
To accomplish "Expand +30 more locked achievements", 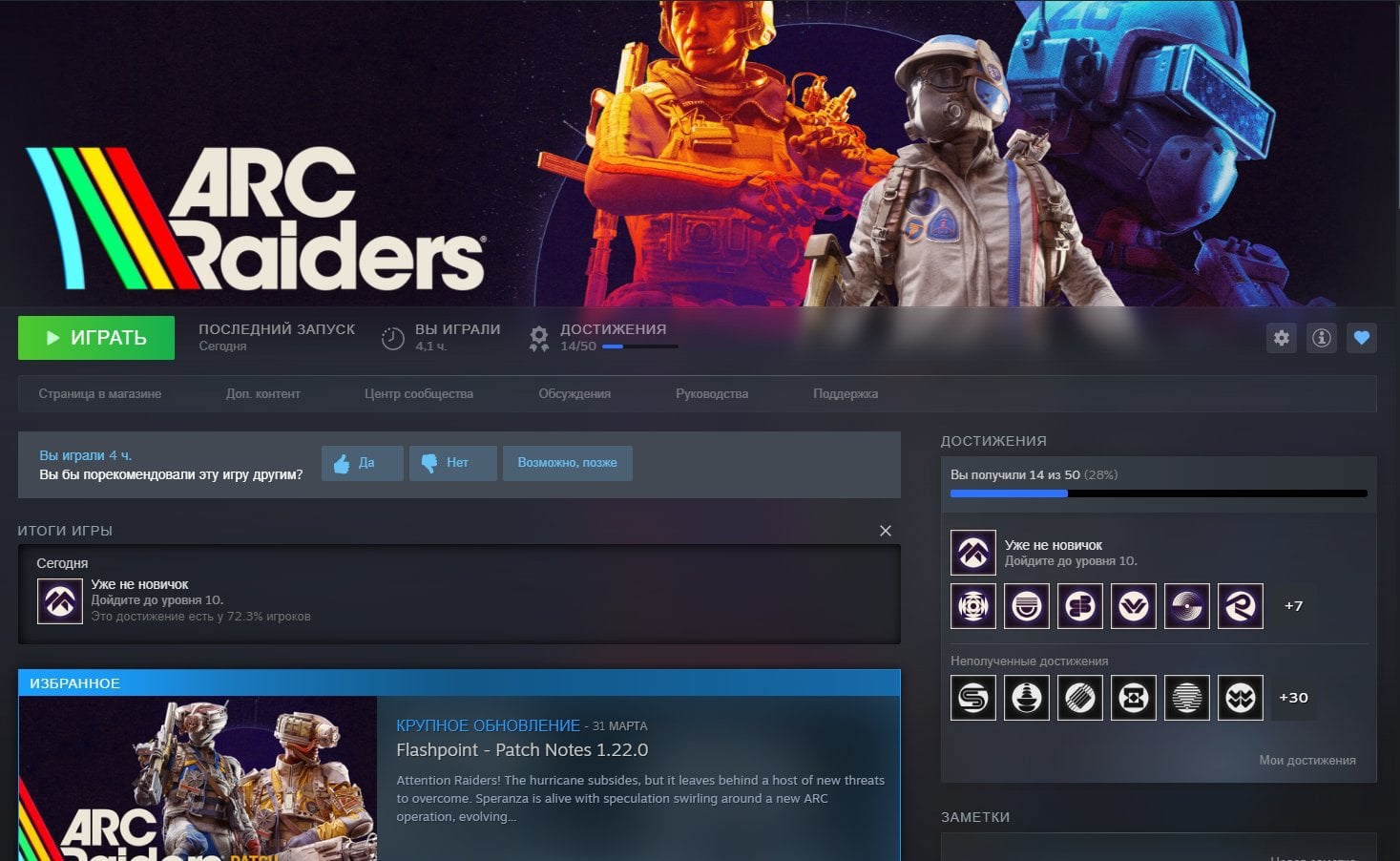I will pyautogui.click(x=1294, y=698).
